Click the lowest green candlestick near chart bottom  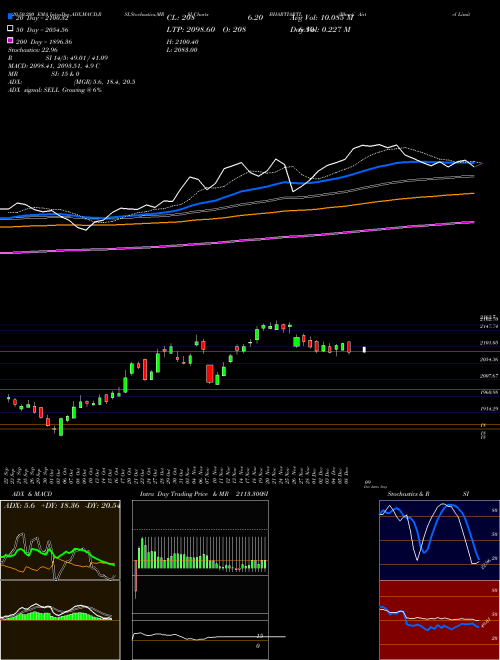tap(61, 427)
